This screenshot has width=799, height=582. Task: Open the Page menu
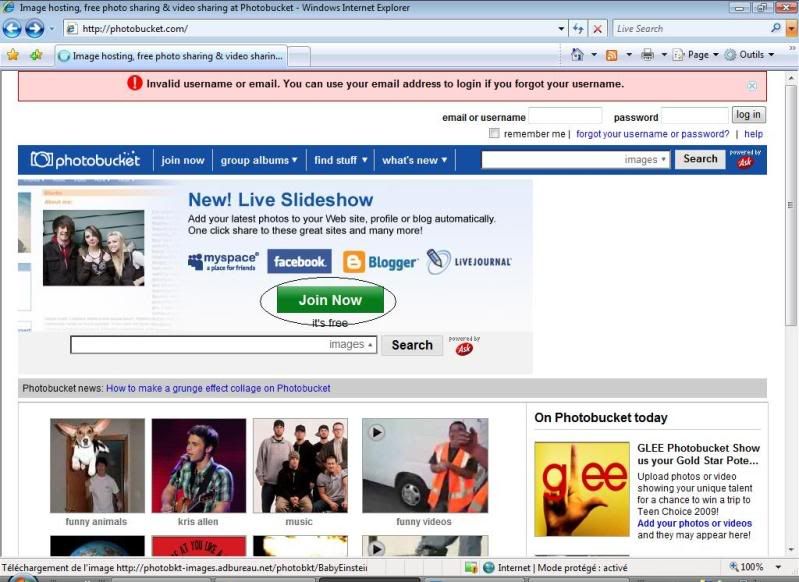tap(696, 55)
